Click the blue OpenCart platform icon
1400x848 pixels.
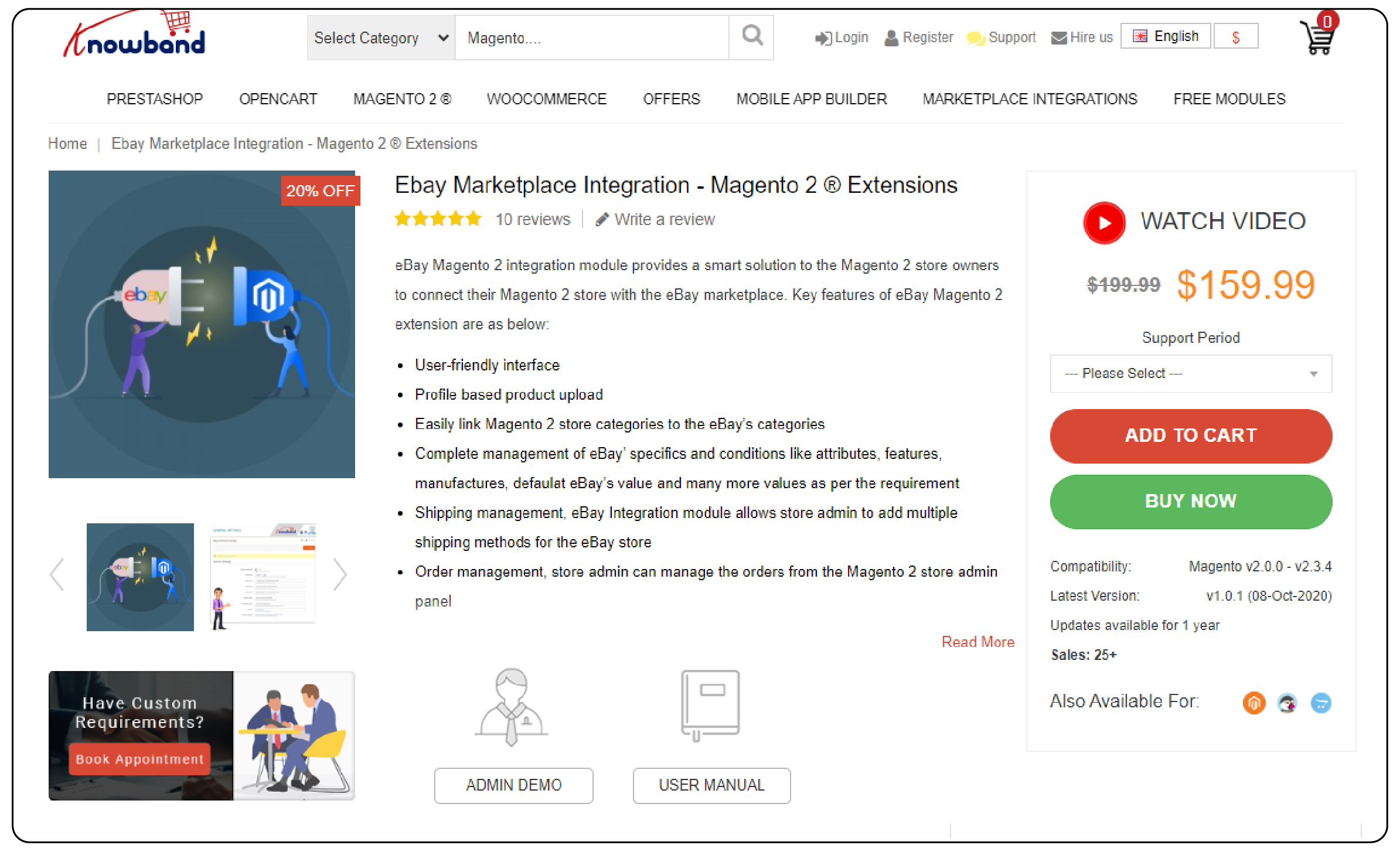point(1320,703)
